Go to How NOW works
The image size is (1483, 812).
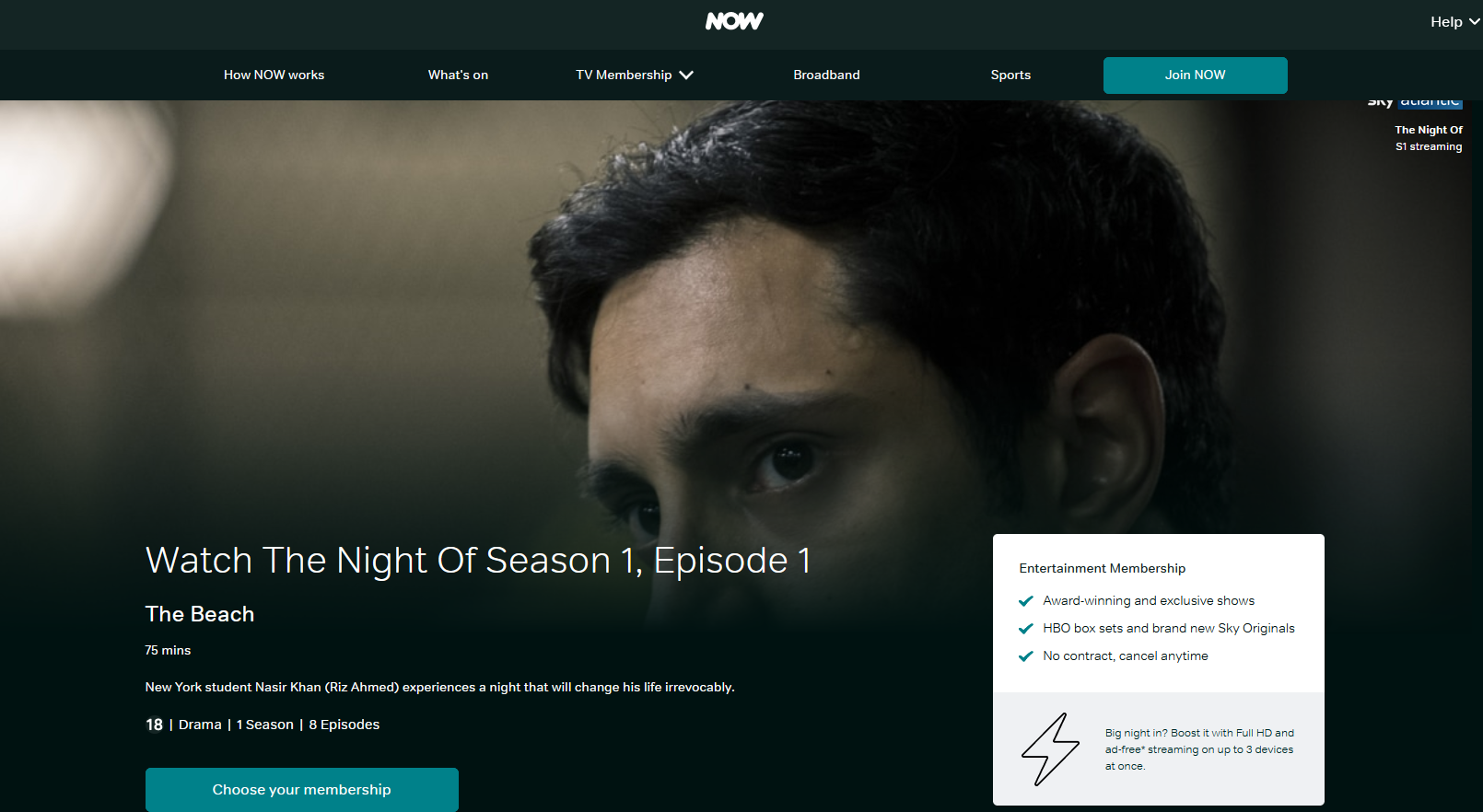pyautogui.click(x=274, y=75)
